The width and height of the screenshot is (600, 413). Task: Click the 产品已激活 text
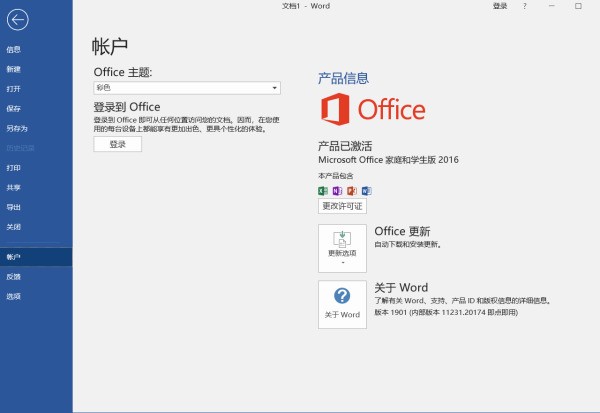(x=345, y=146)
